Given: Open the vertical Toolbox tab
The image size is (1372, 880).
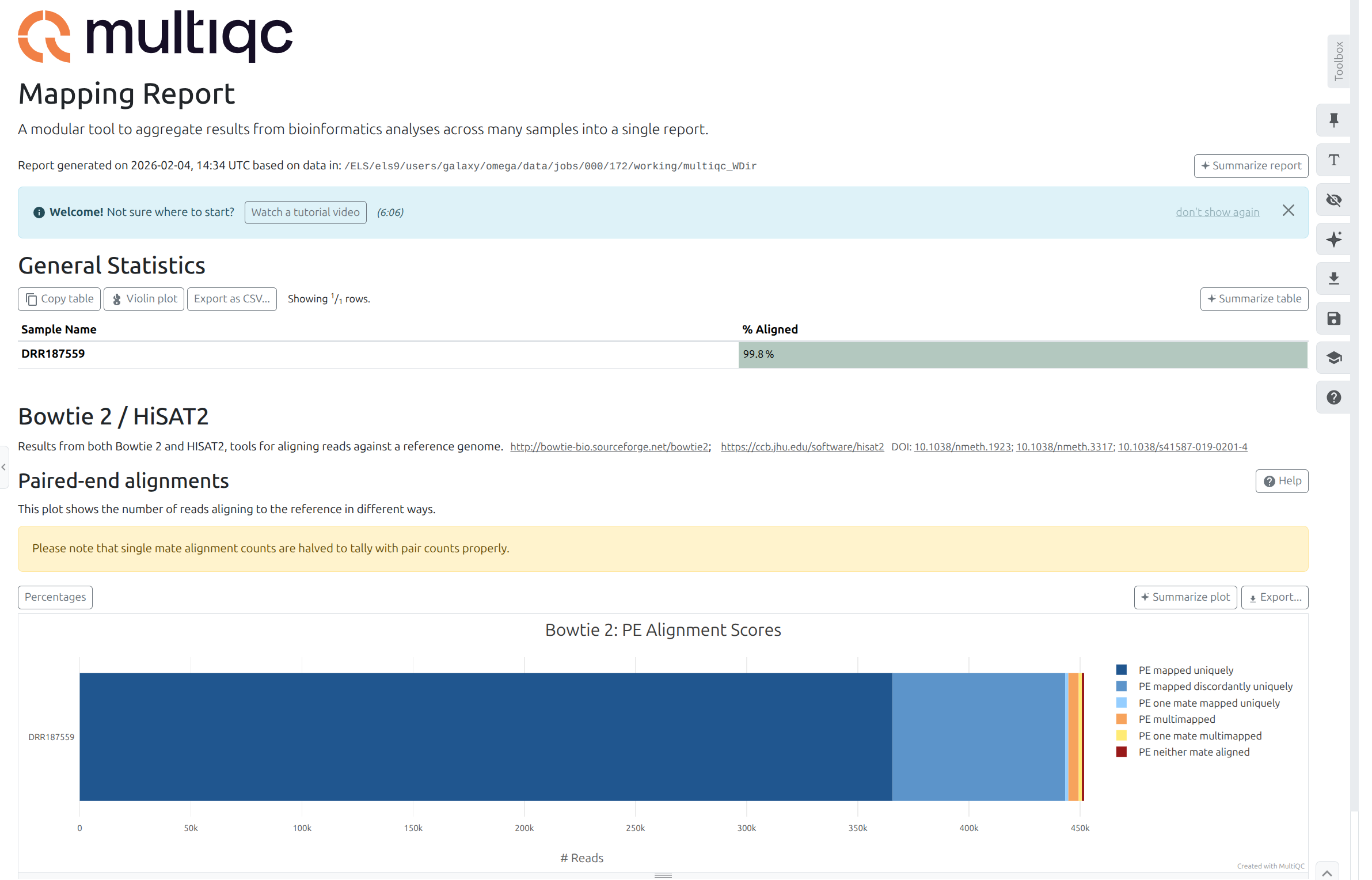Looking at the screenshot, I should (x=1338, y=61).
